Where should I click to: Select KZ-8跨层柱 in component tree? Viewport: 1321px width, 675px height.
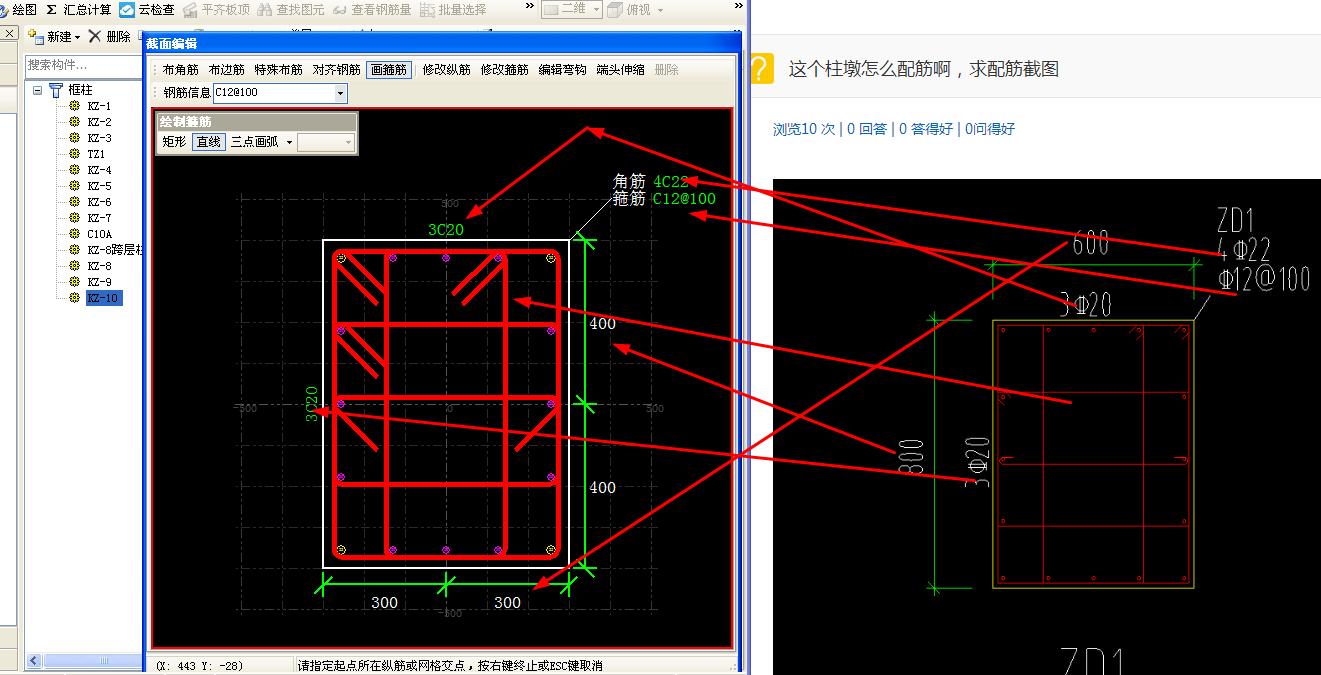(x=112, y=250)
